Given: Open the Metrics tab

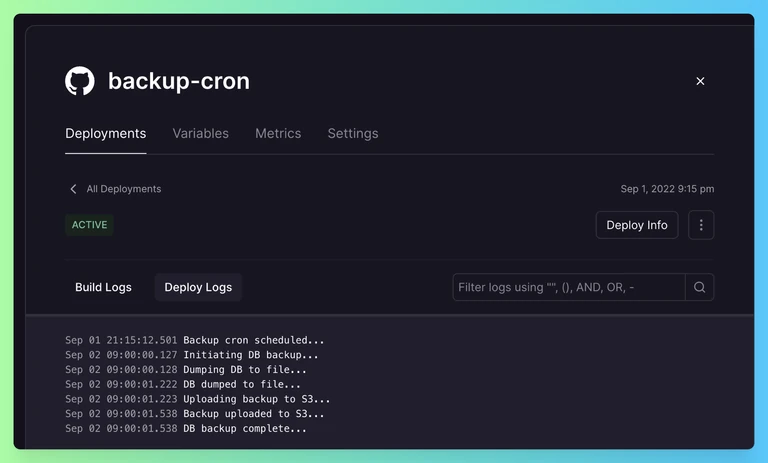Looking at the screenshot, I should [x=278, y=133].
